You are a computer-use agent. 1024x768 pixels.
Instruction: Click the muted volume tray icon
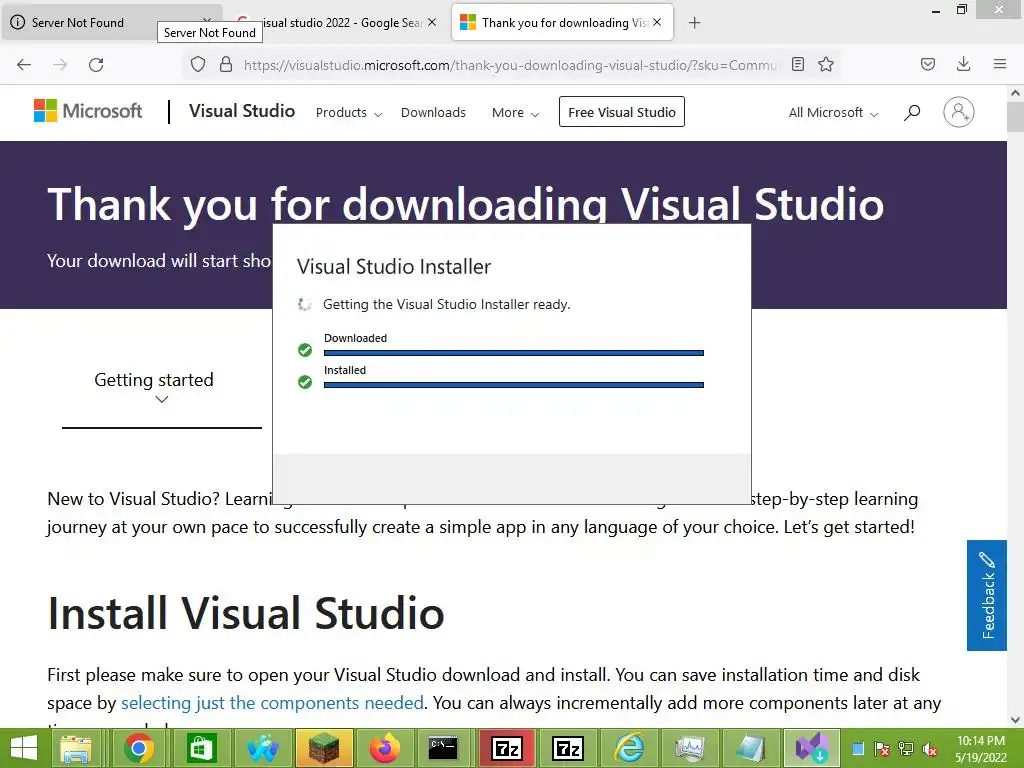(x=930, y=750)
